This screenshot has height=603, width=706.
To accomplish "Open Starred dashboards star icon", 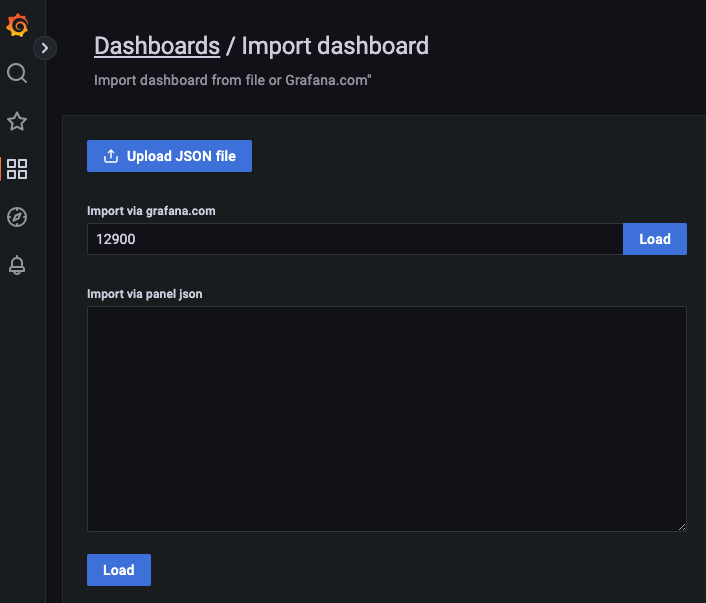I will [x=17, y=121].
